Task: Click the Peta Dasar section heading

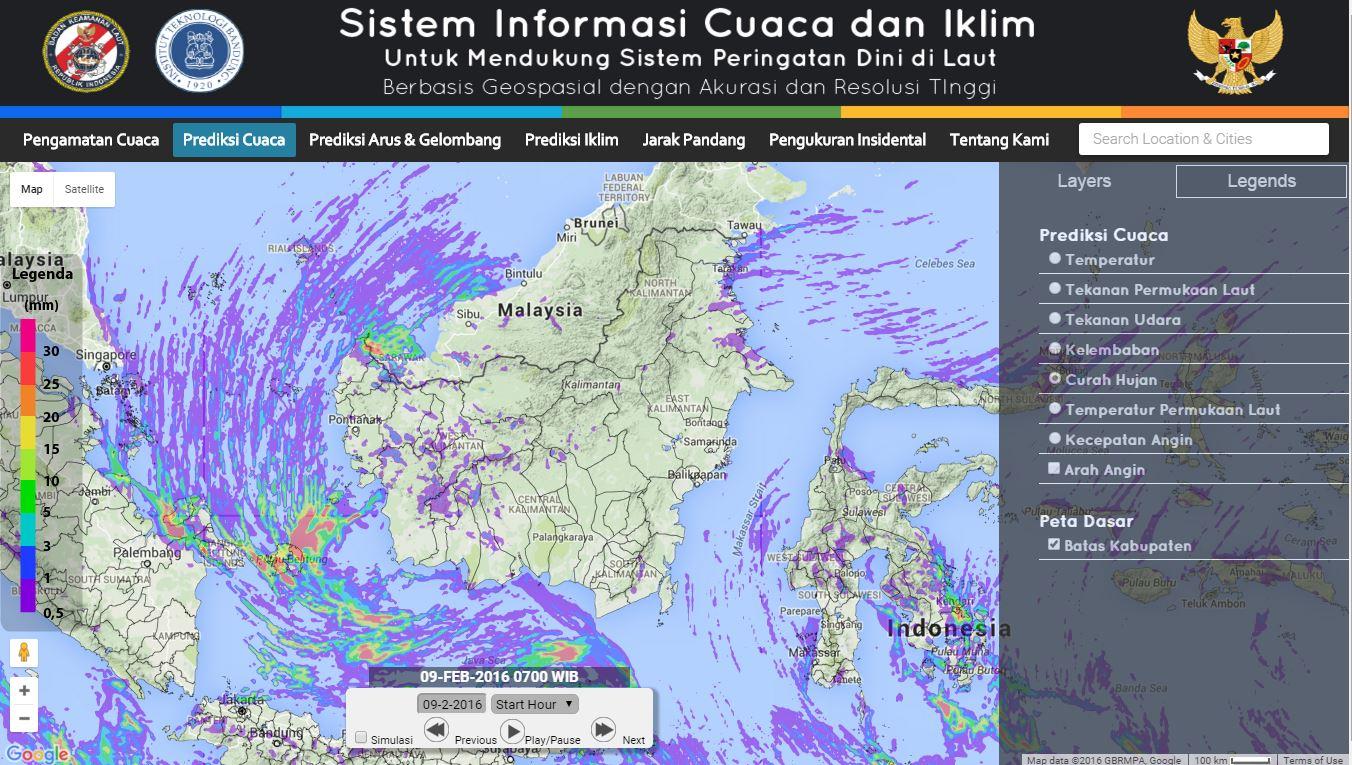Action: (1086, 521)
